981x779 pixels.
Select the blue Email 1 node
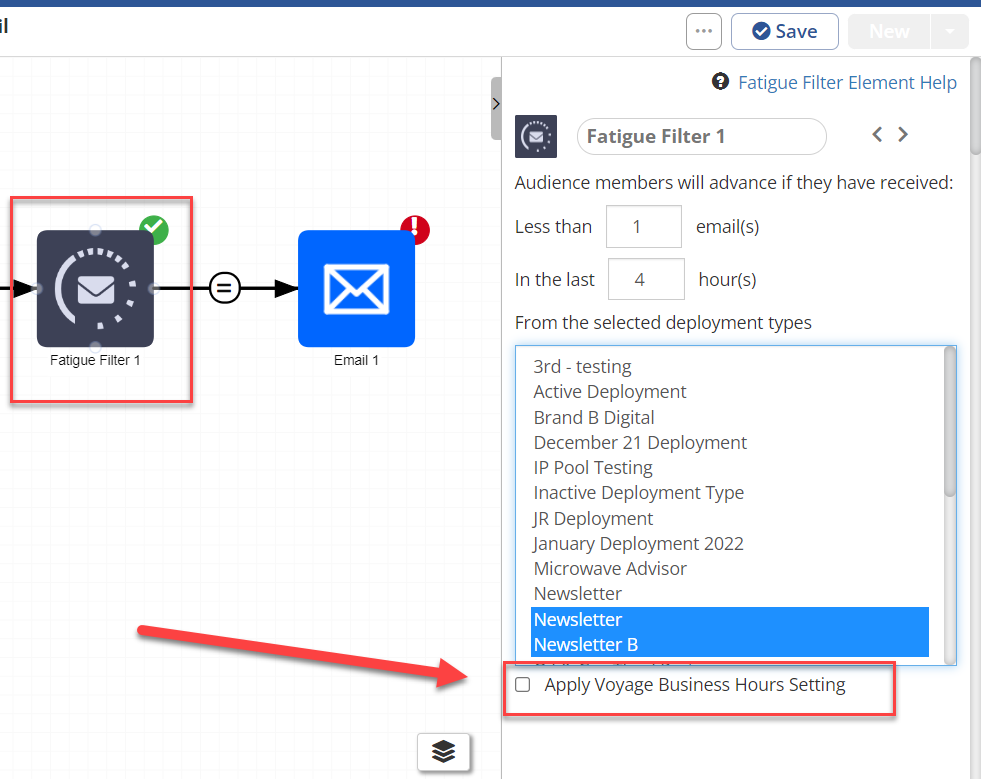click(x=356, y=289)
